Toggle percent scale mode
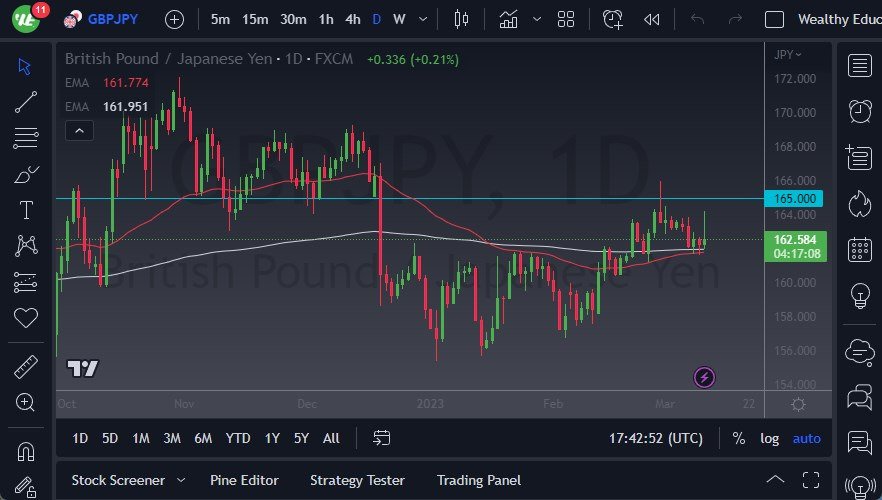 (x=738, y=438)
